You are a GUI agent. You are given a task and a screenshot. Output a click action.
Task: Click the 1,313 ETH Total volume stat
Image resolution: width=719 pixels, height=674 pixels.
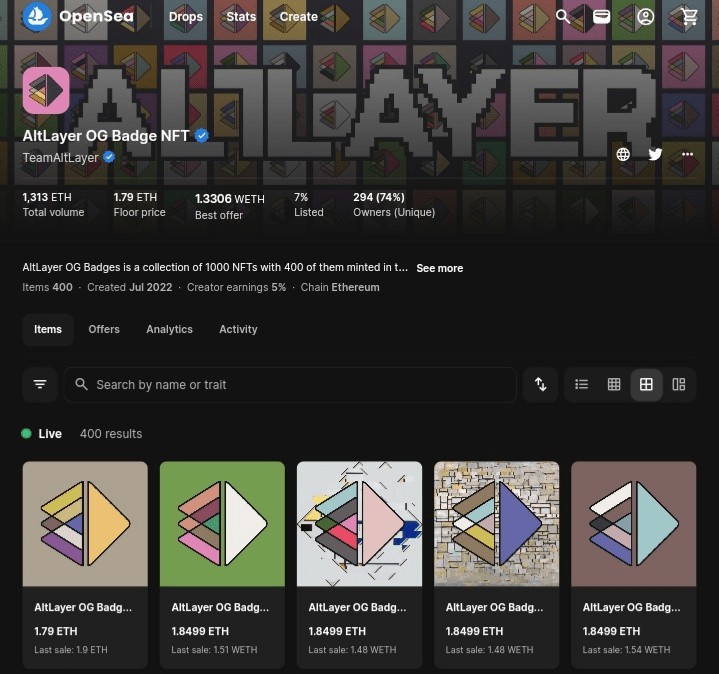(x=53, y=204)
